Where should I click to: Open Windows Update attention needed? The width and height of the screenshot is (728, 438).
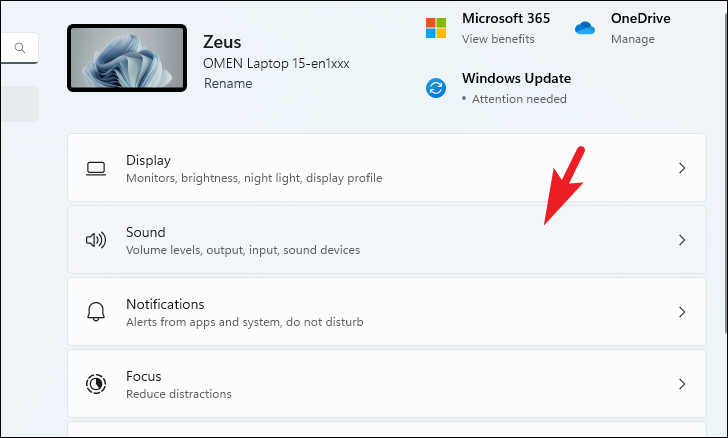(519, 99)
